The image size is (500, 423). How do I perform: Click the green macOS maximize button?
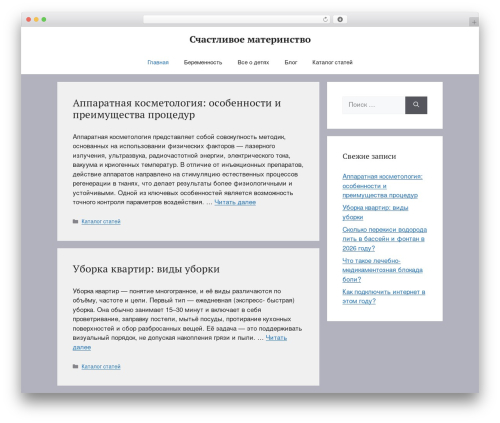pos(44,20)
